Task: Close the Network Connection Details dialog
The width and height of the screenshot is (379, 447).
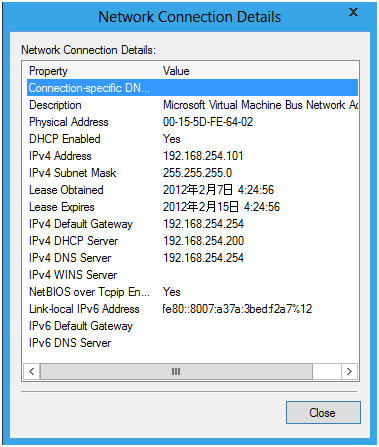Action: point(323,413)
